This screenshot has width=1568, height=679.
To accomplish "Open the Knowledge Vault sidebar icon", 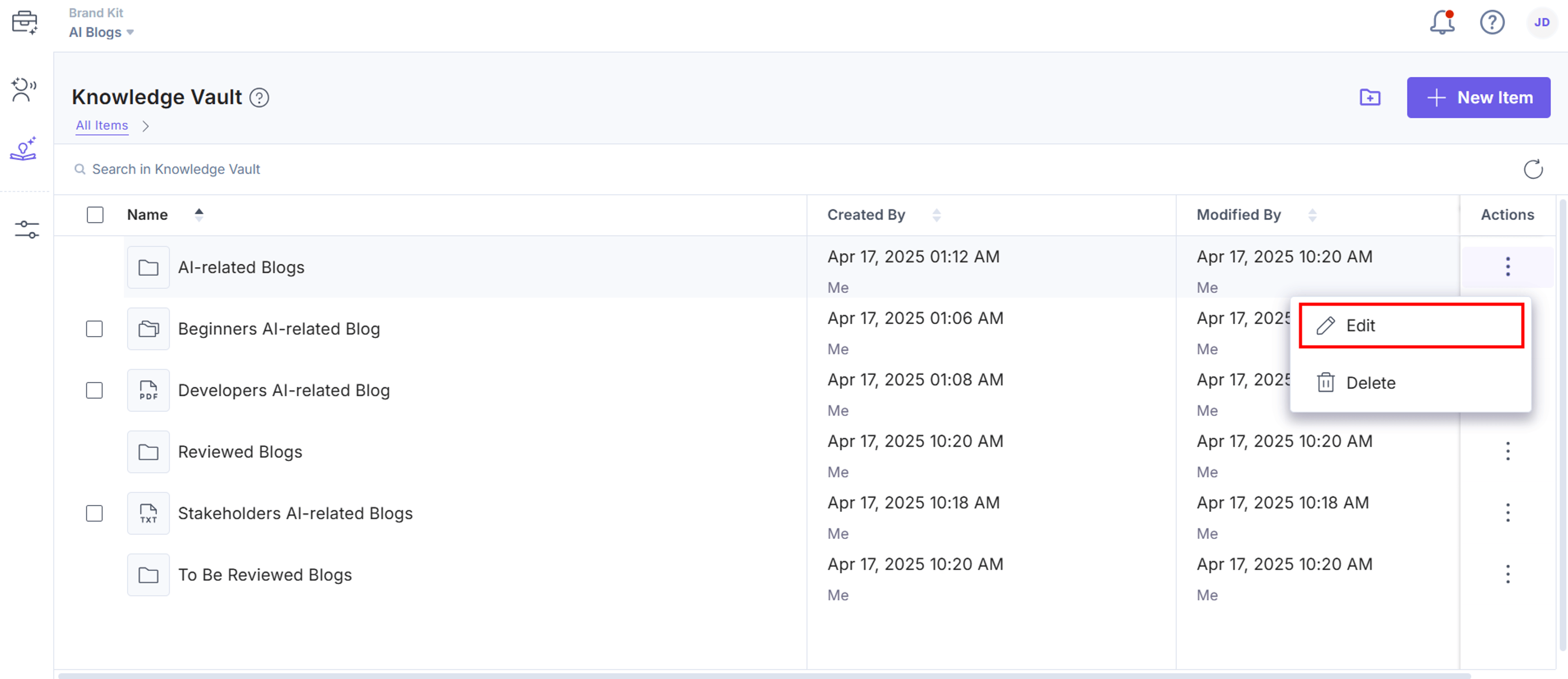I will (x=24, y=149).
